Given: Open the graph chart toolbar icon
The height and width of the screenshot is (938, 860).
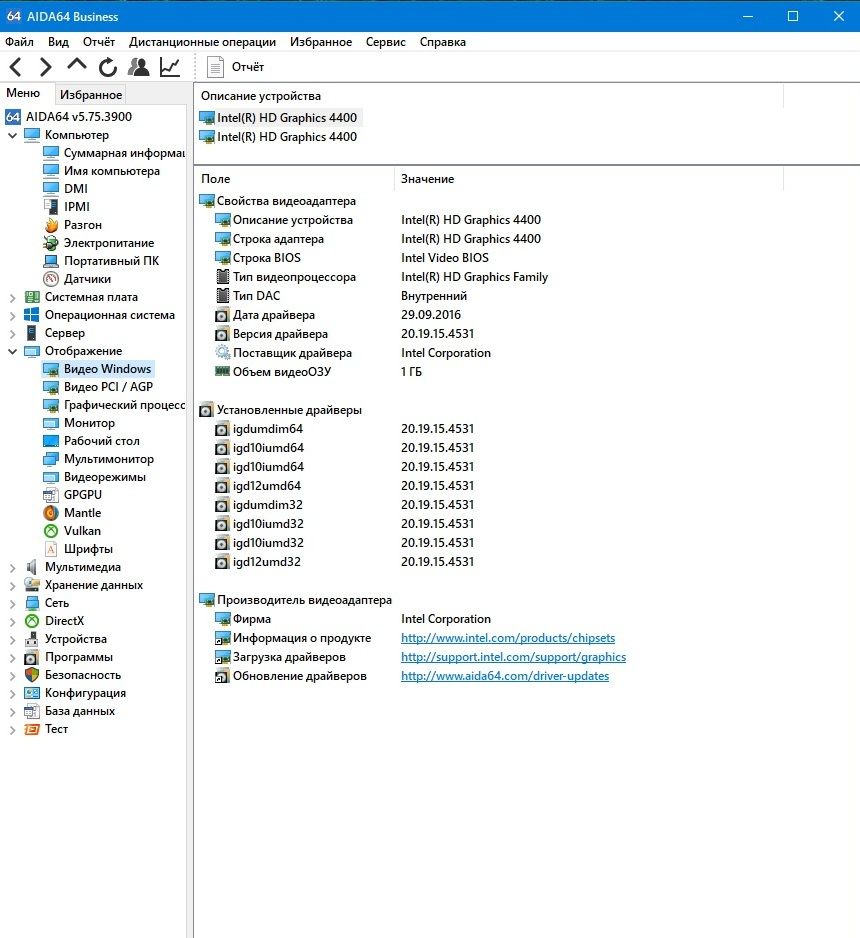Looking at the screenshot, I should [x=170, y=67].
